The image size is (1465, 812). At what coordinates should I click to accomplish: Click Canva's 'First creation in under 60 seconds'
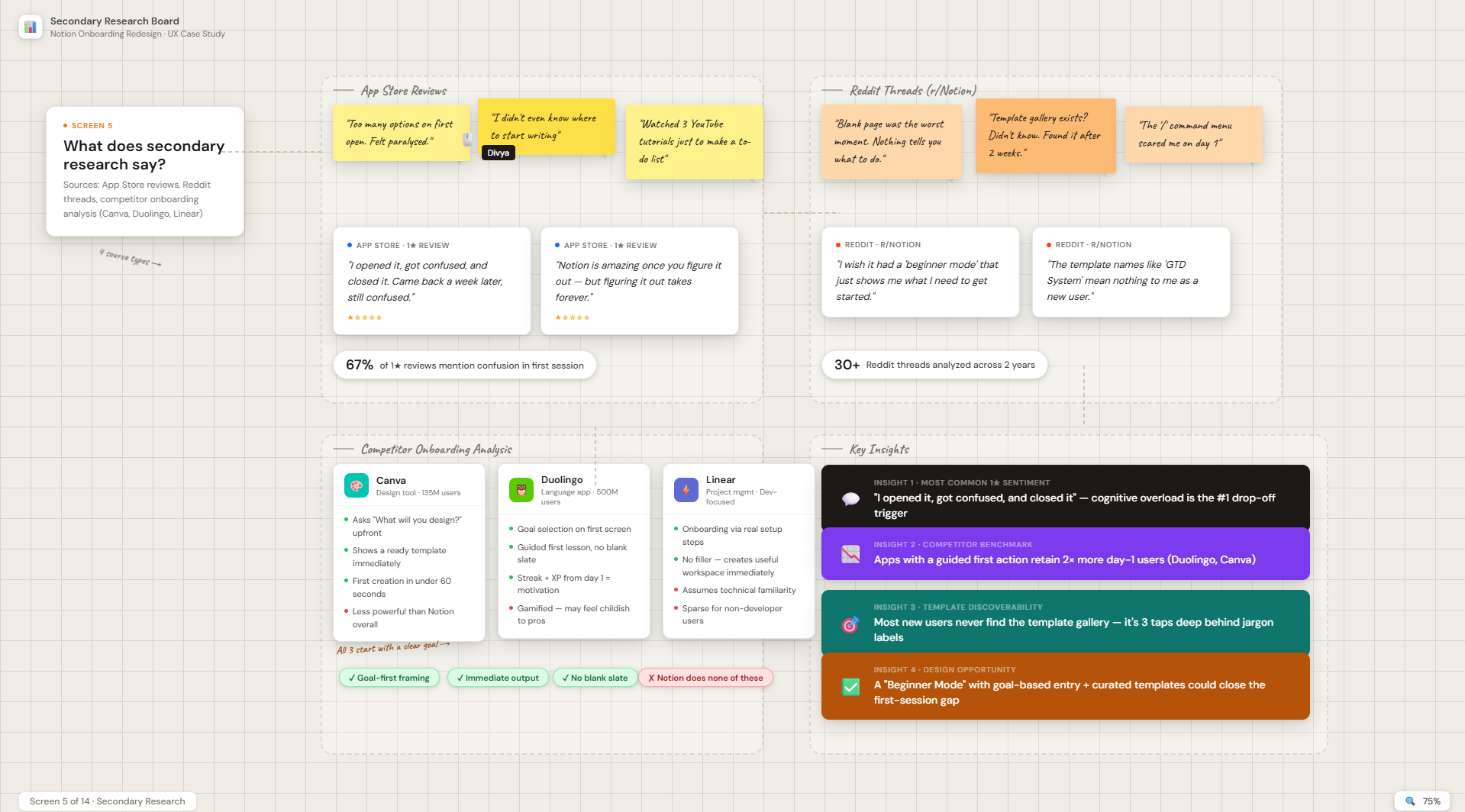pyautogui.click(x=402, y=588)
